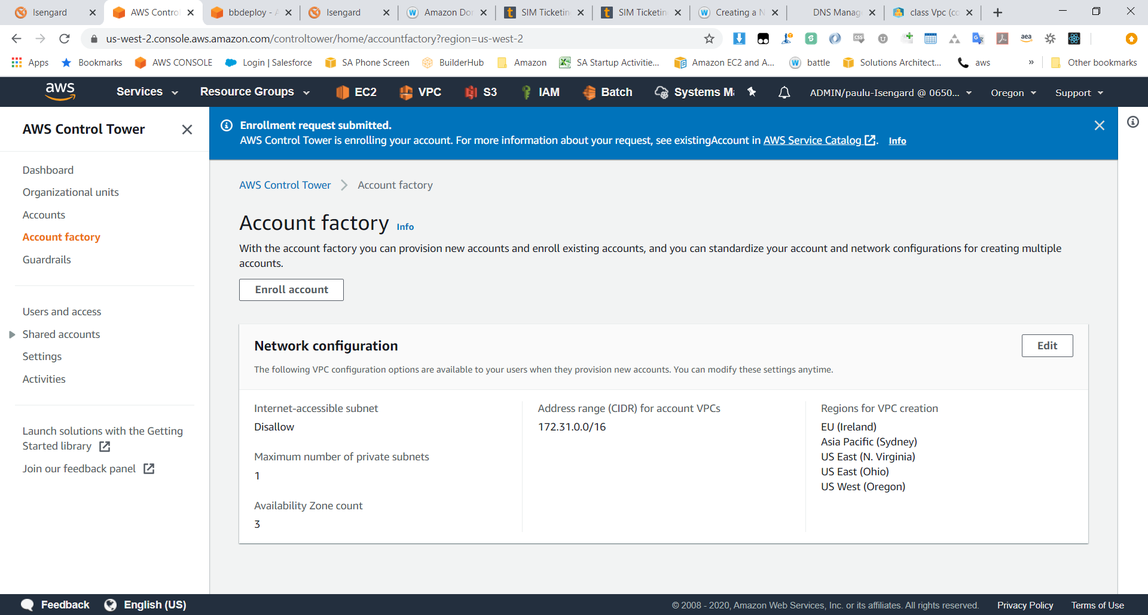The image size is (1148, 615).
Task: Open the Systems Manager shortcut in the navbar
Action: point(694,92)
